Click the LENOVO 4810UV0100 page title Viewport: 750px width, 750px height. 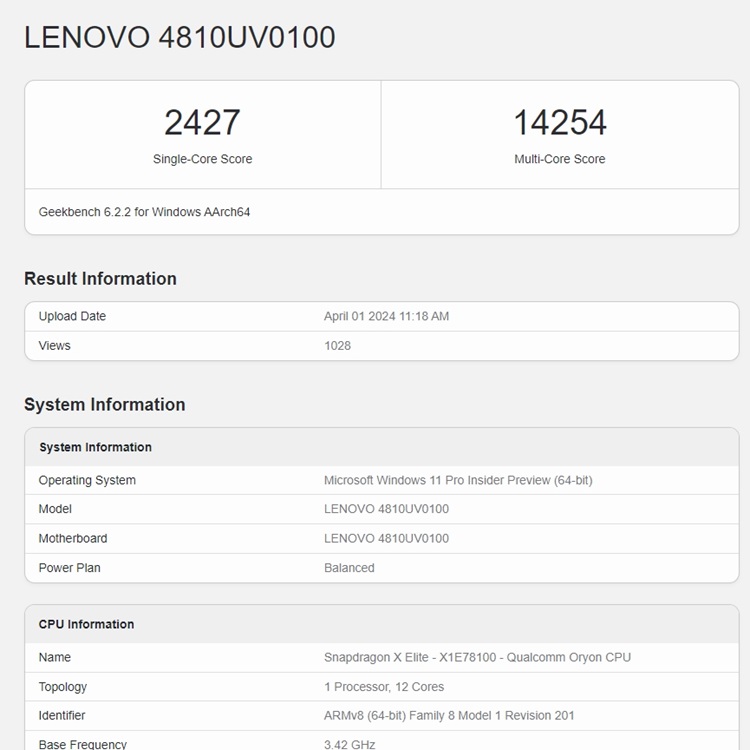coord(179,37)
